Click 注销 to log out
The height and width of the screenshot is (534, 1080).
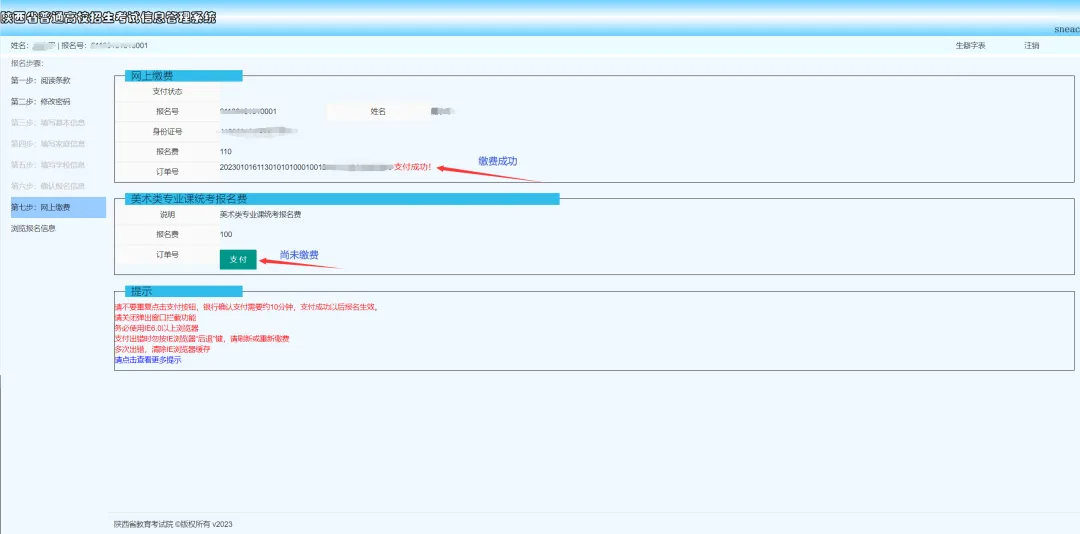[1031, 46]
